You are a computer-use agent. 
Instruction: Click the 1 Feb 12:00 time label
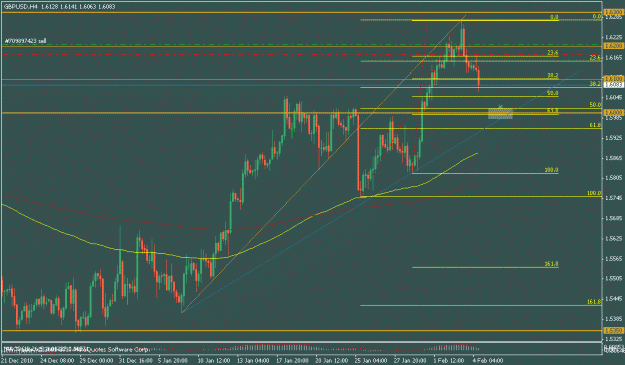click(449, 361)
